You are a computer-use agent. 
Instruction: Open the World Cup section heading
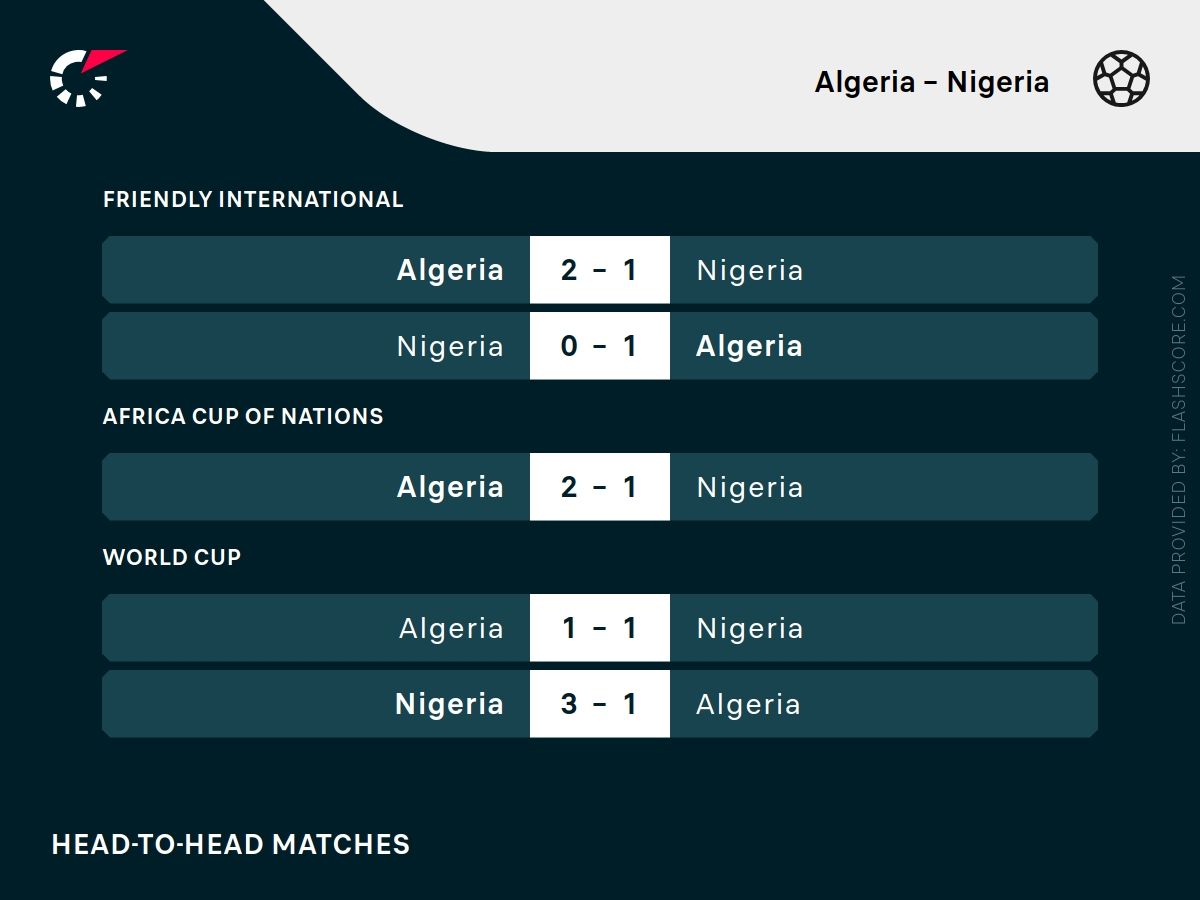(x=172, y=557)
